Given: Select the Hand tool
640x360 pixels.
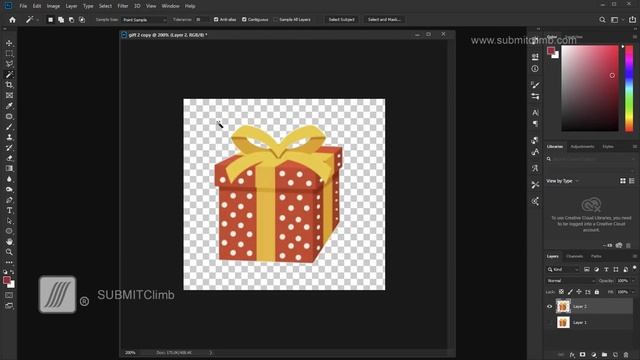Looking at the screenshot, I should 9,242.
